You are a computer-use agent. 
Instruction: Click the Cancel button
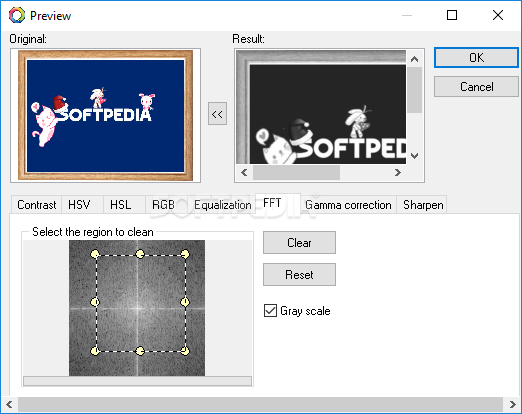tap(476, 87)
